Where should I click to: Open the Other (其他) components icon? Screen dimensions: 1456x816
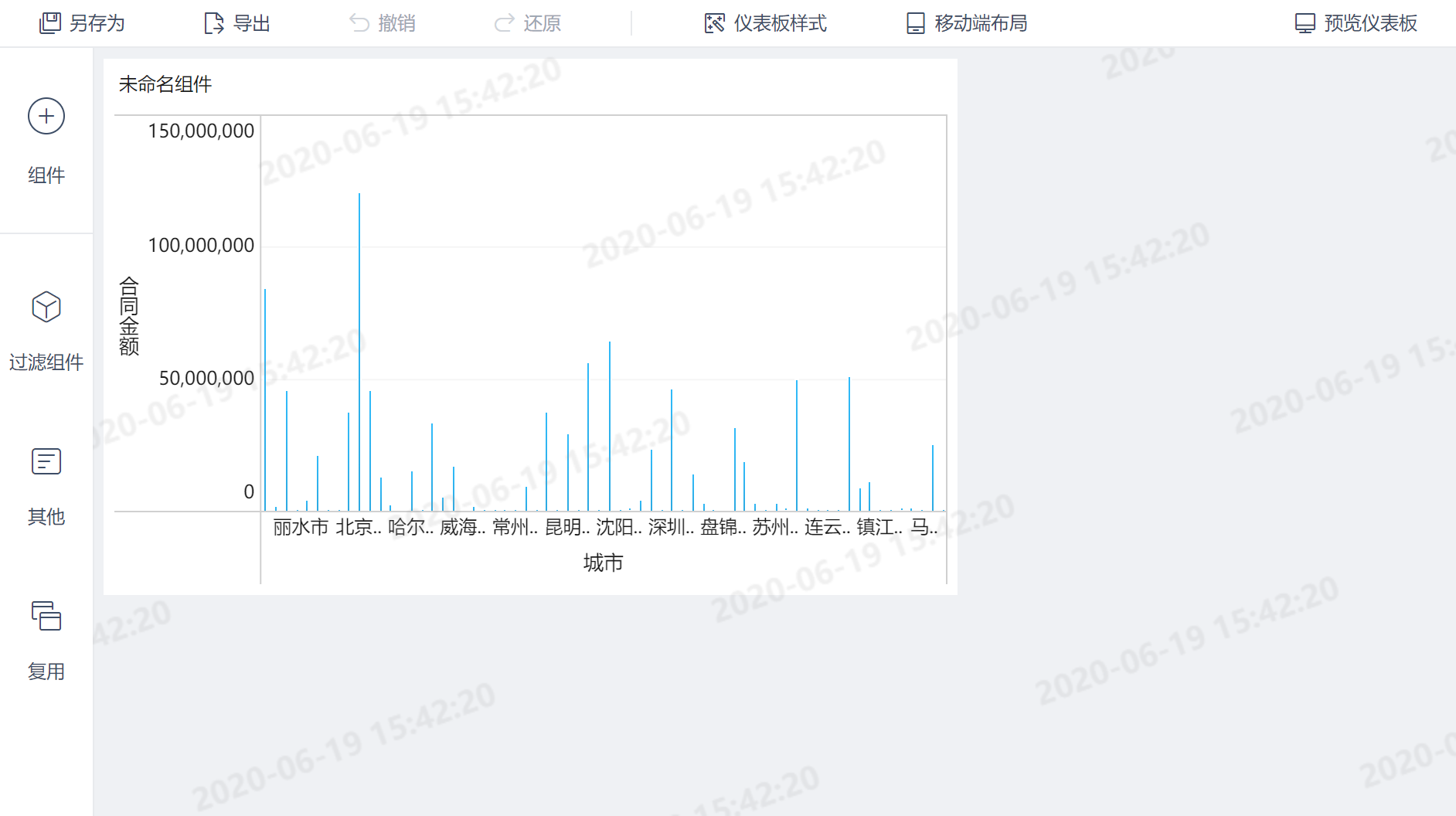click(x=46, y=461)
